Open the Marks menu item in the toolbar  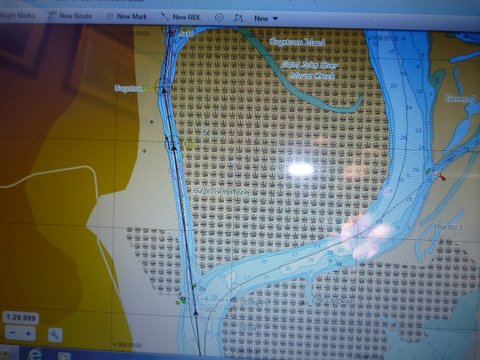(17, 15)
